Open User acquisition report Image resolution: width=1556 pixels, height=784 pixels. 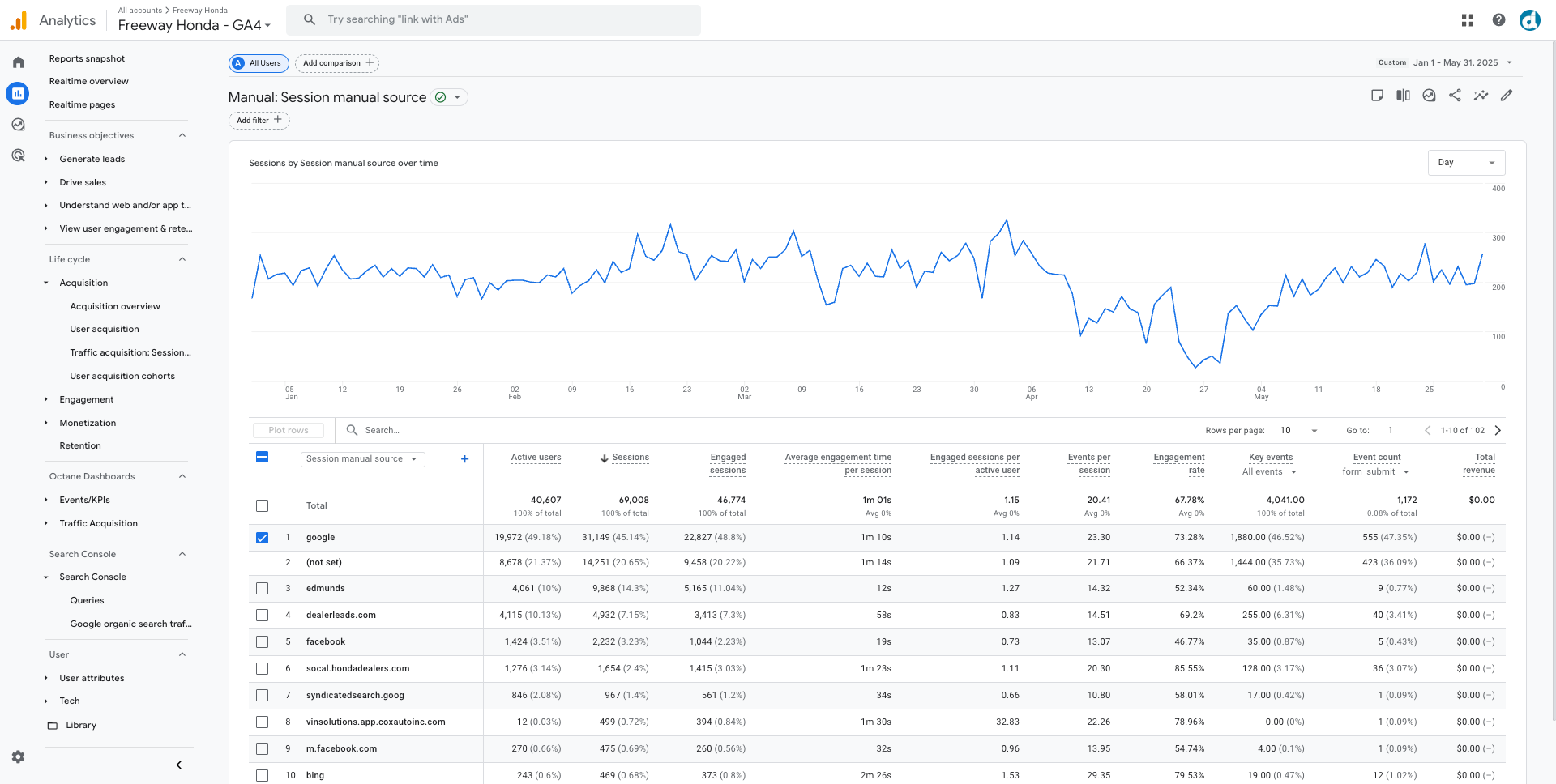coord(105,329)
